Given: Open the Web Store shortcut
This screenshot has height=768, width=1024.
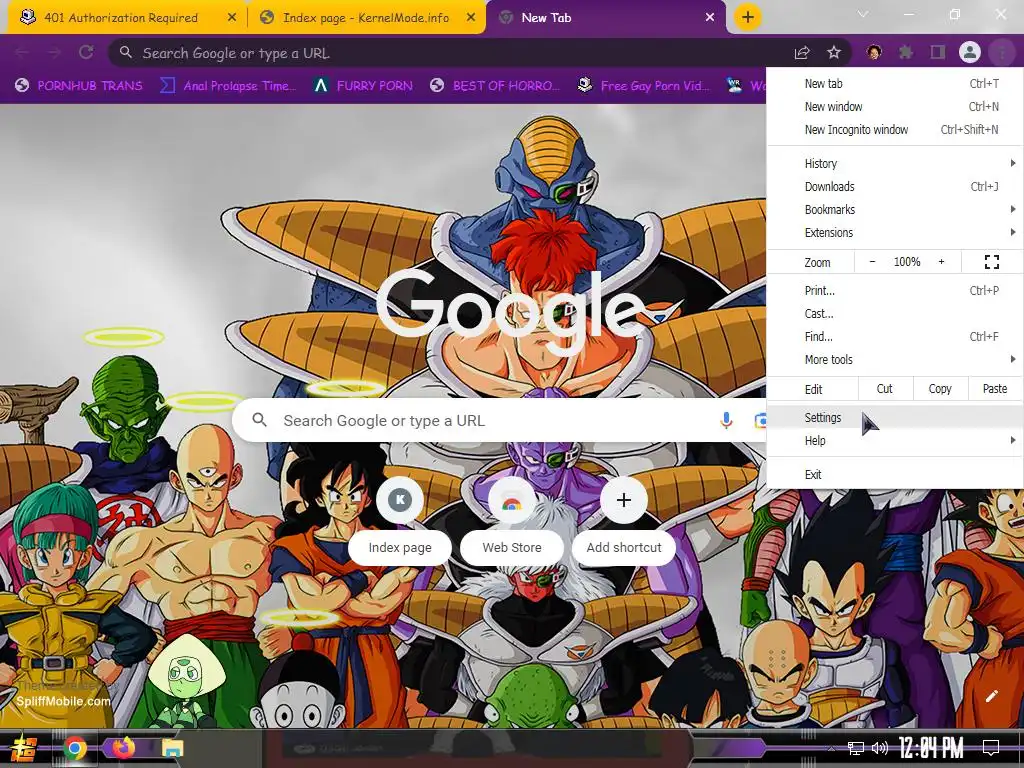Looking at the screenshot, I should click(512, 522).
